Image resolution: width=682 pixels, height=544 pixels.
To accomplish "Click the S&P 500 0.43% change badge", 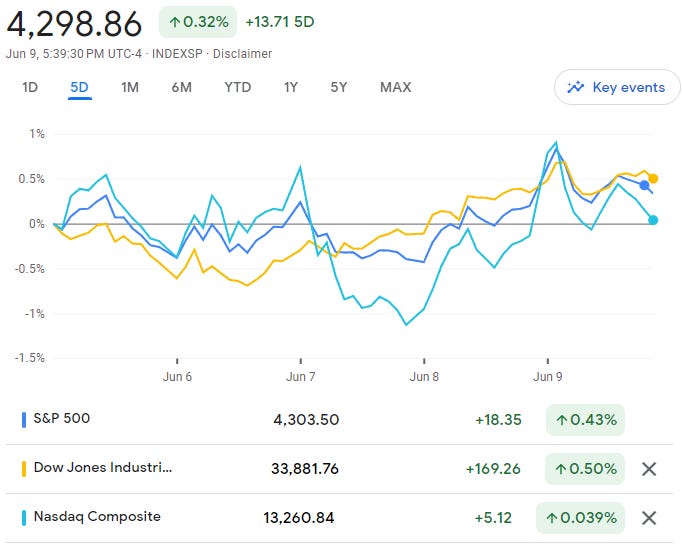I will tap(585, 420).
